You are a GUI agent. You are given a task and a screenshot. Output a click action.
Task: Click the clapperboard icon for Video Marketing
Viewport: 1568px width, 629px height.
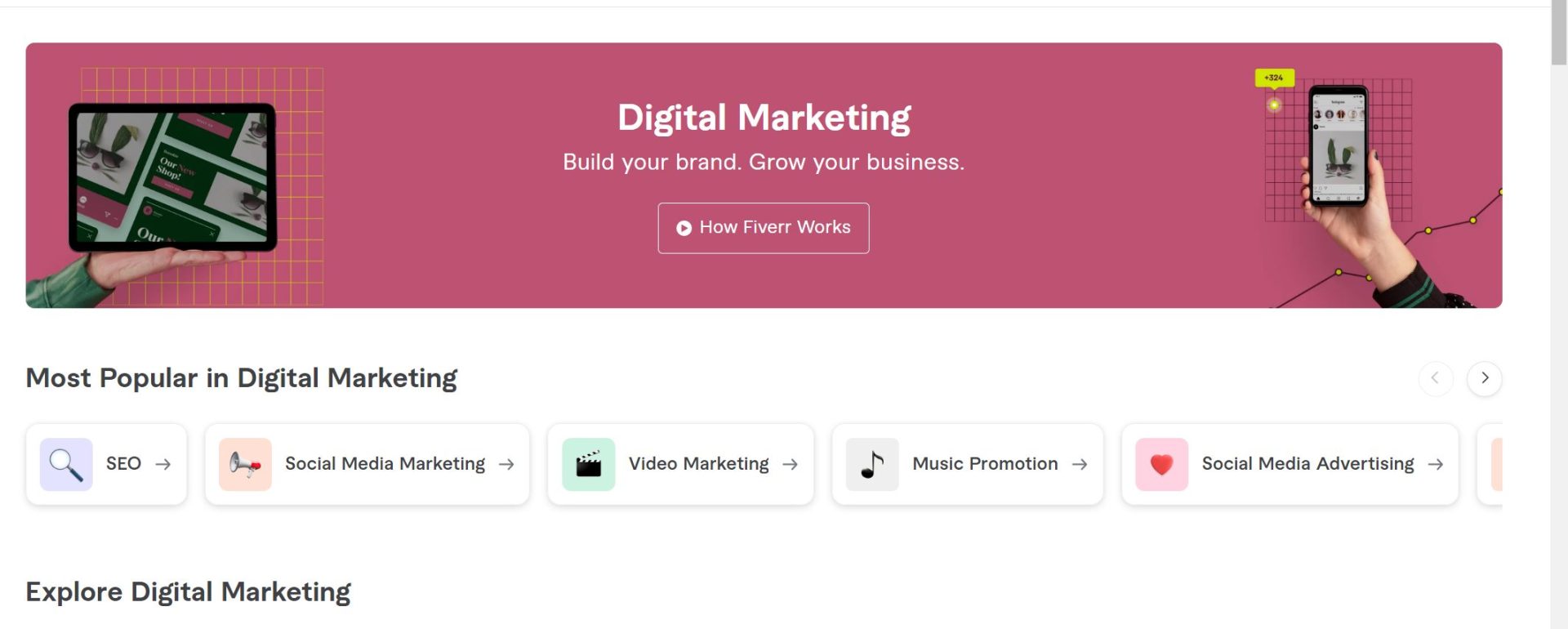coord(588,464)
